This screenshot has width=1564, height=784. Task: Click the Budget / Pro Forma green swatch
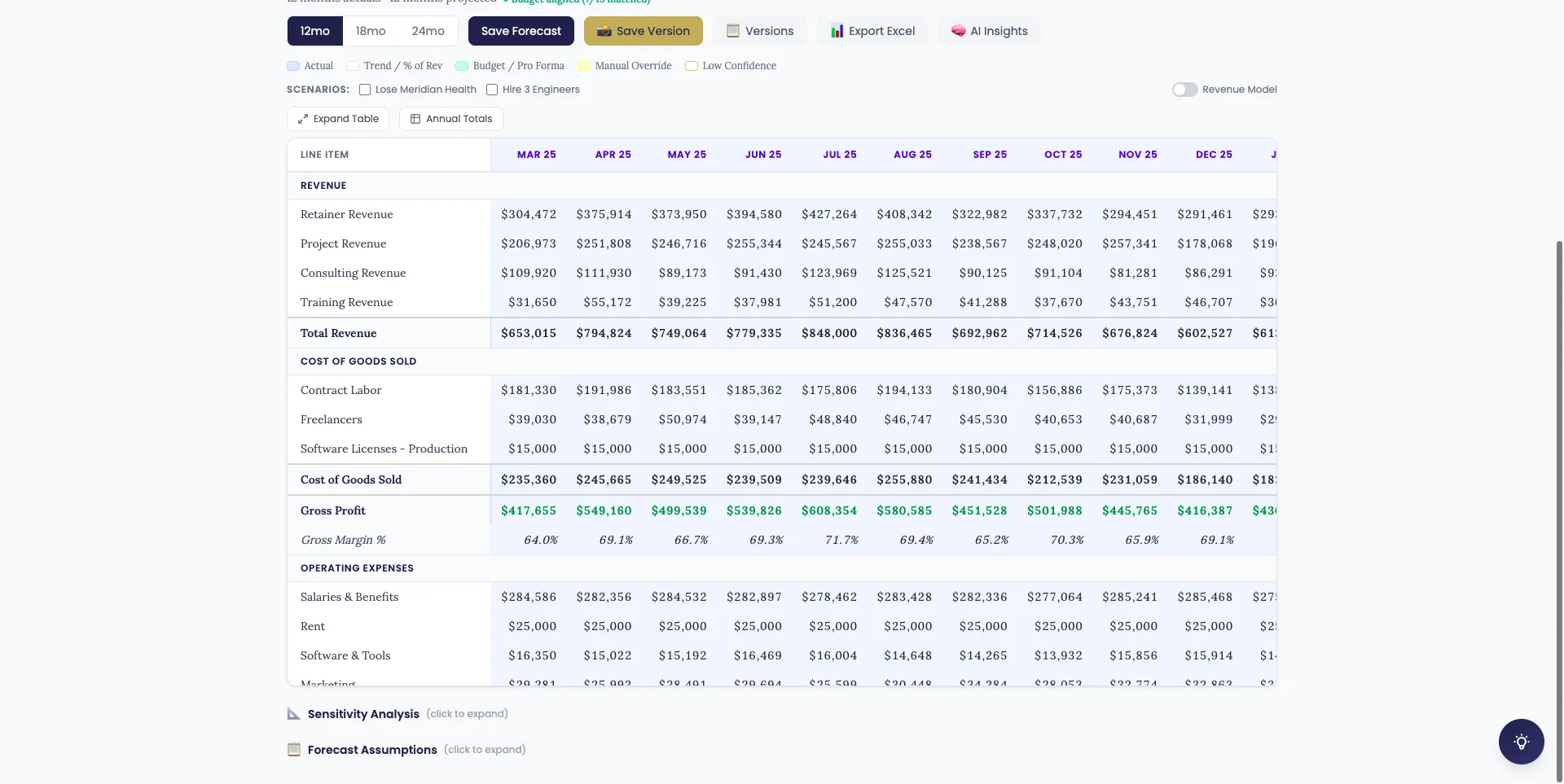point(462,66)
